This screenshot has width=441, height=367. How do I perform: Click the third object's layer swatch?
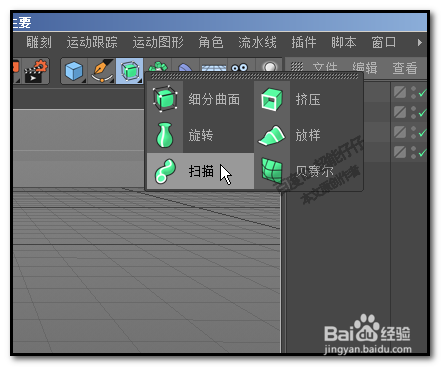pyautogui.click(x=400, y=132)
